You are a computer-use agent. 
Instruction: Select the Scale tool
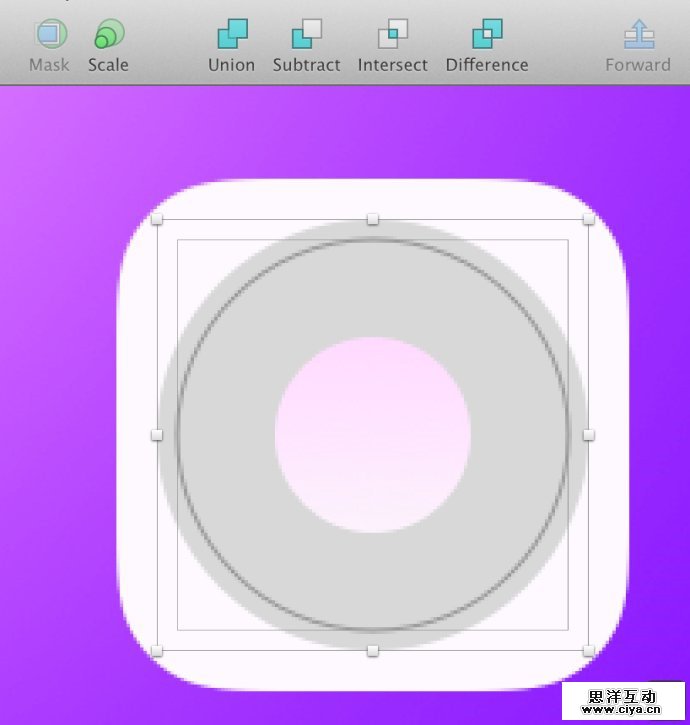click(x=108, y=37)
